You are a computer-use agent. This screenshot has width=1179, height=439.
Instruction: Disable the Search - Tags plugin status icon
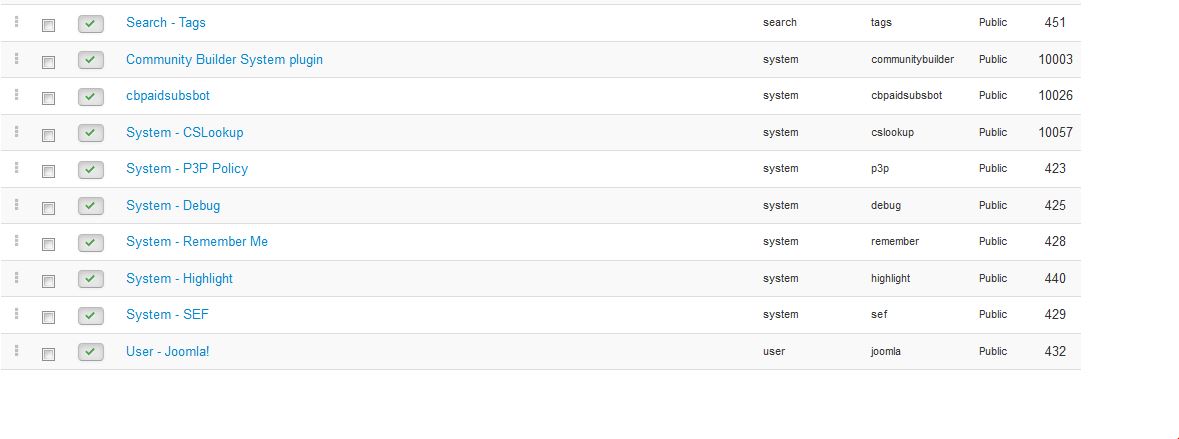click(x=90, y=24)
